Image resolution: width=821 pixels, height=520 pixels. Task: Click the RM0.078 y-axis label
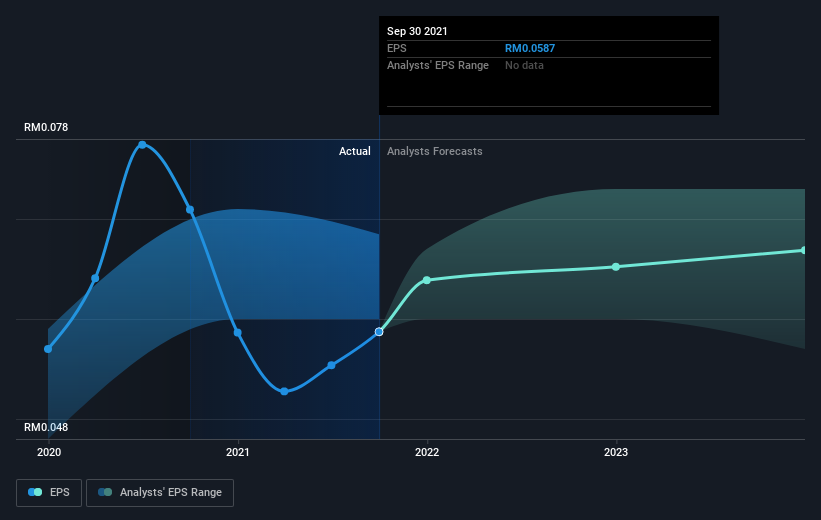coord(46,127)
